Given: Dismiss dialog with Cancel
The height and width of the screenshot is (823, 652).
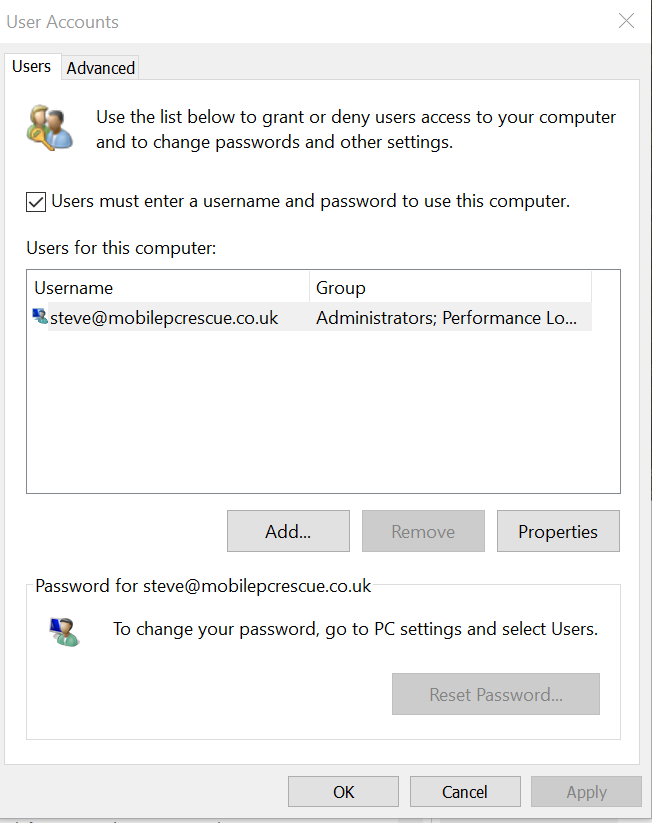Looking at the screenshot, I should point(465,792).
